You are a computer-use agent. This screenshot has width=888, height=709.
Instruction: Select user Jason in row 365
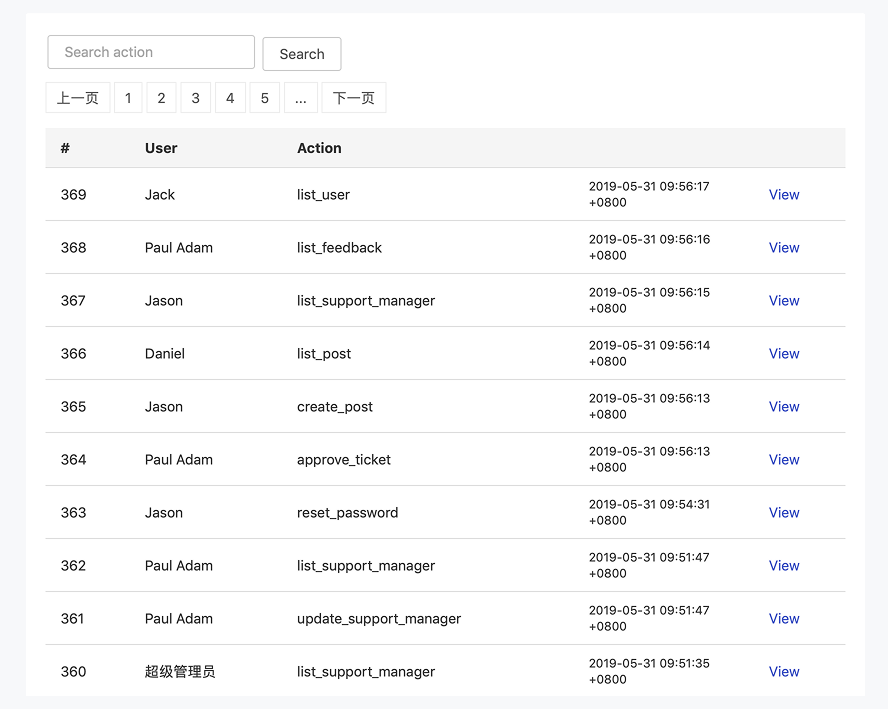click(164, 407)
